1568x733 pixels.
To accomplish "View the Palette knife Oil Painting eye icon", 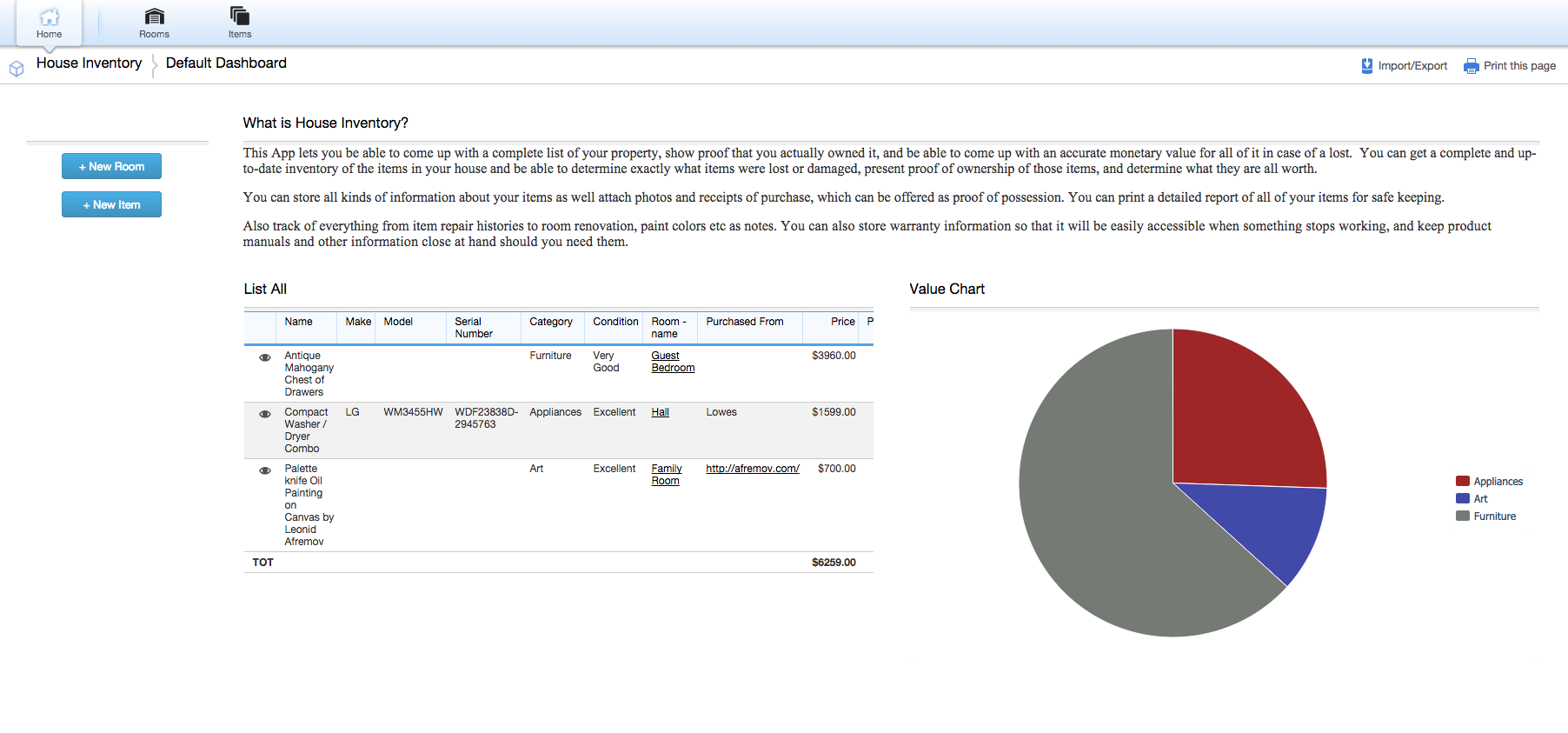I will [x=265, y=470].
